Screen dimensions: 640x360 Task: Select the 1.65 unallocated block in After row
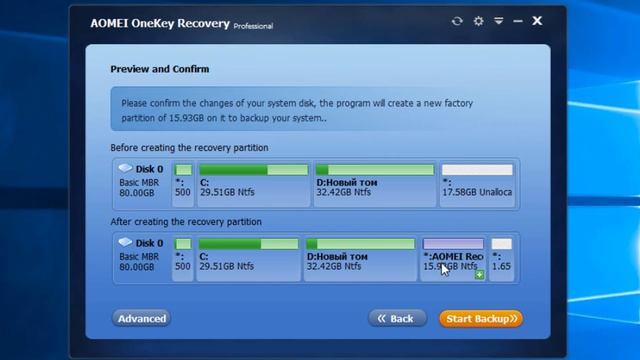[502, 258]
